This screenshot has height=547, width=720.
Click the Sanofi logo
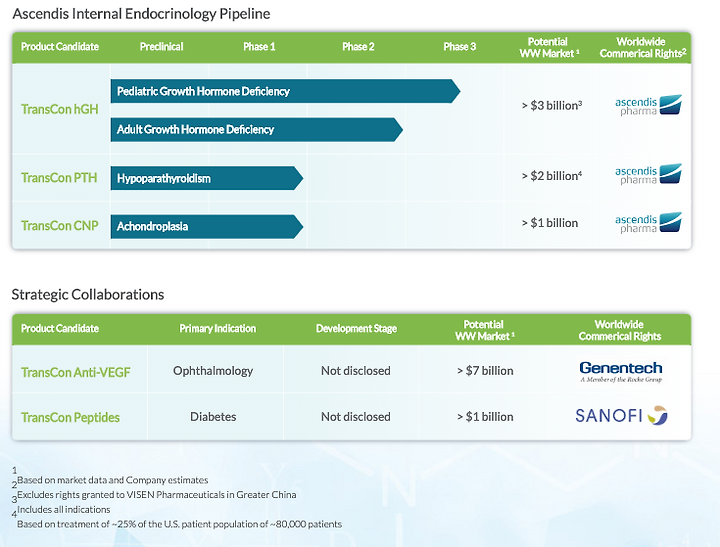[621, 416]
